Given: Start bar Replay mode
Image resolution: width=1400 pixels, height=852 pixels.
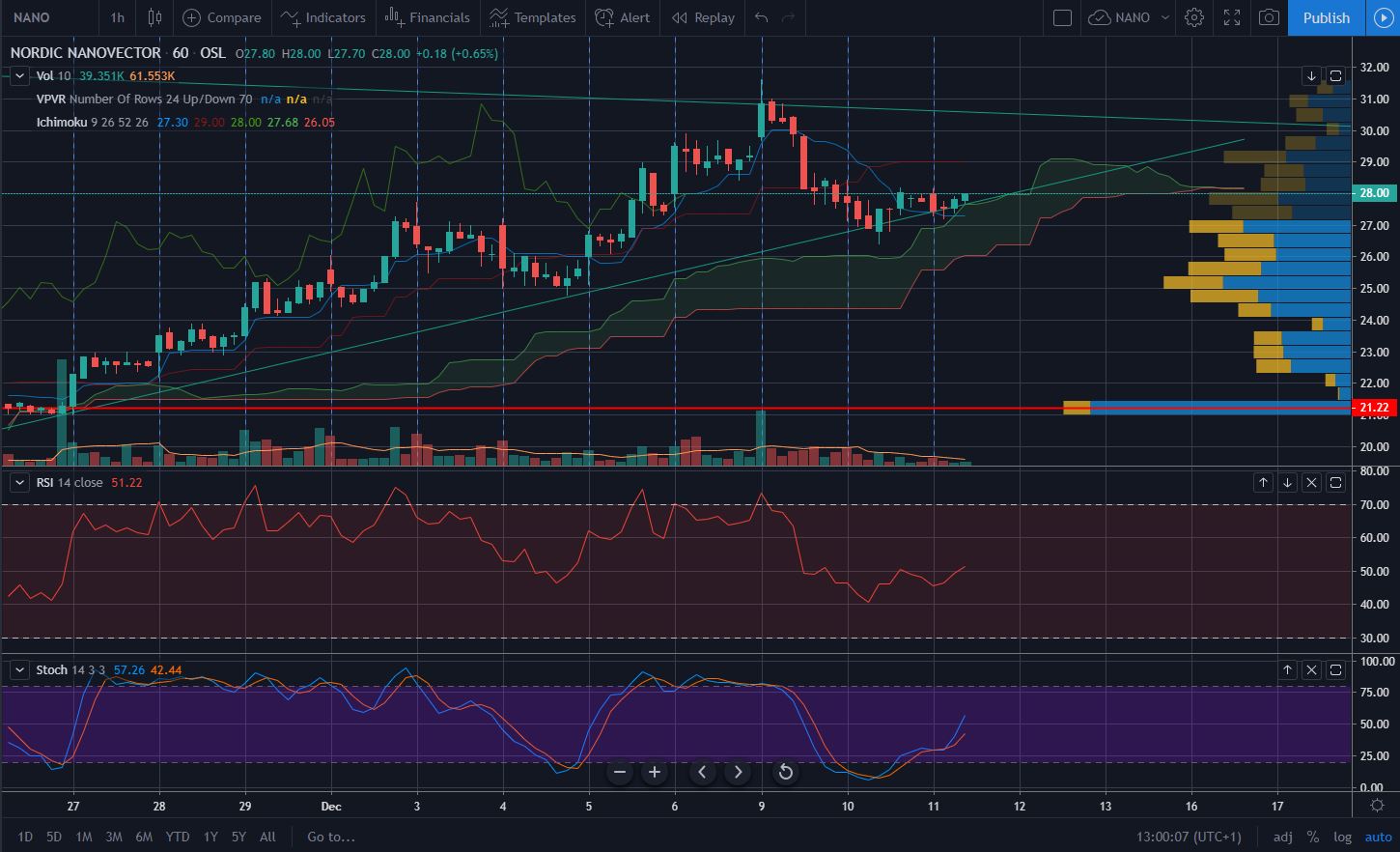Looking at the screenshot, I should pyautogui.click(x=704, y=17).
